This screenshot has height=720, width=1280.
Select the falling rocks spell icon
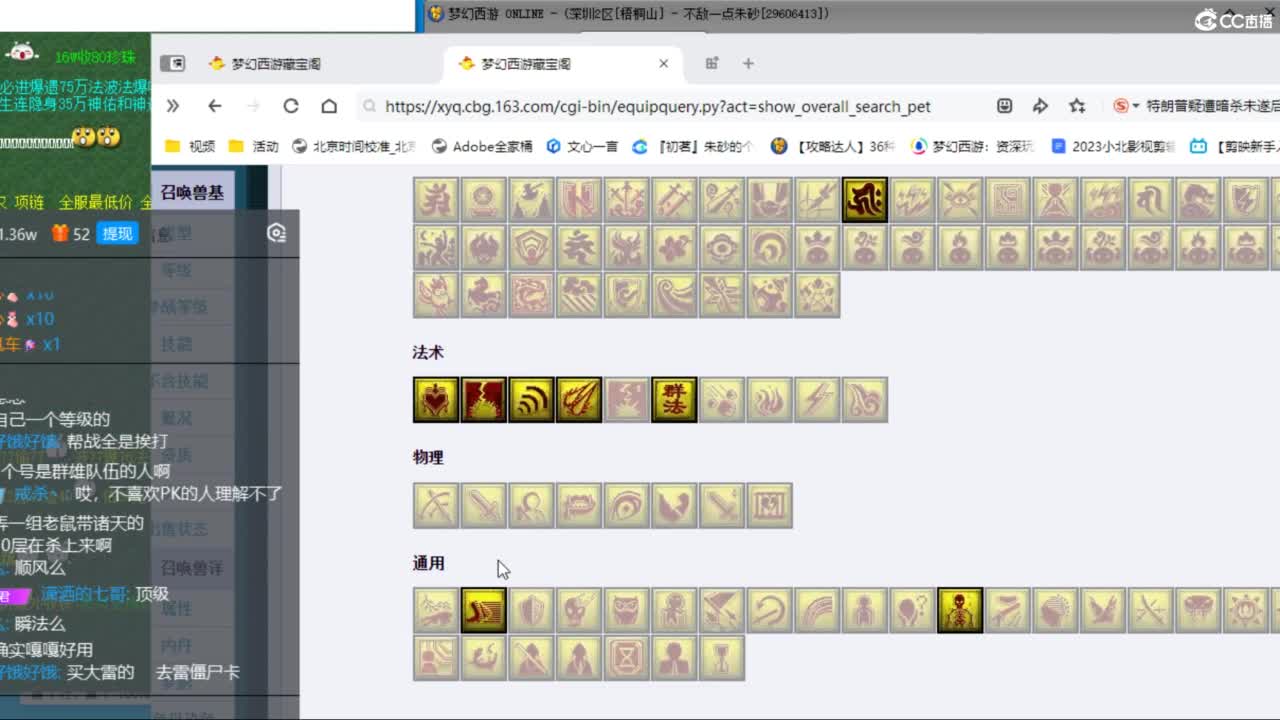[722, 399]
